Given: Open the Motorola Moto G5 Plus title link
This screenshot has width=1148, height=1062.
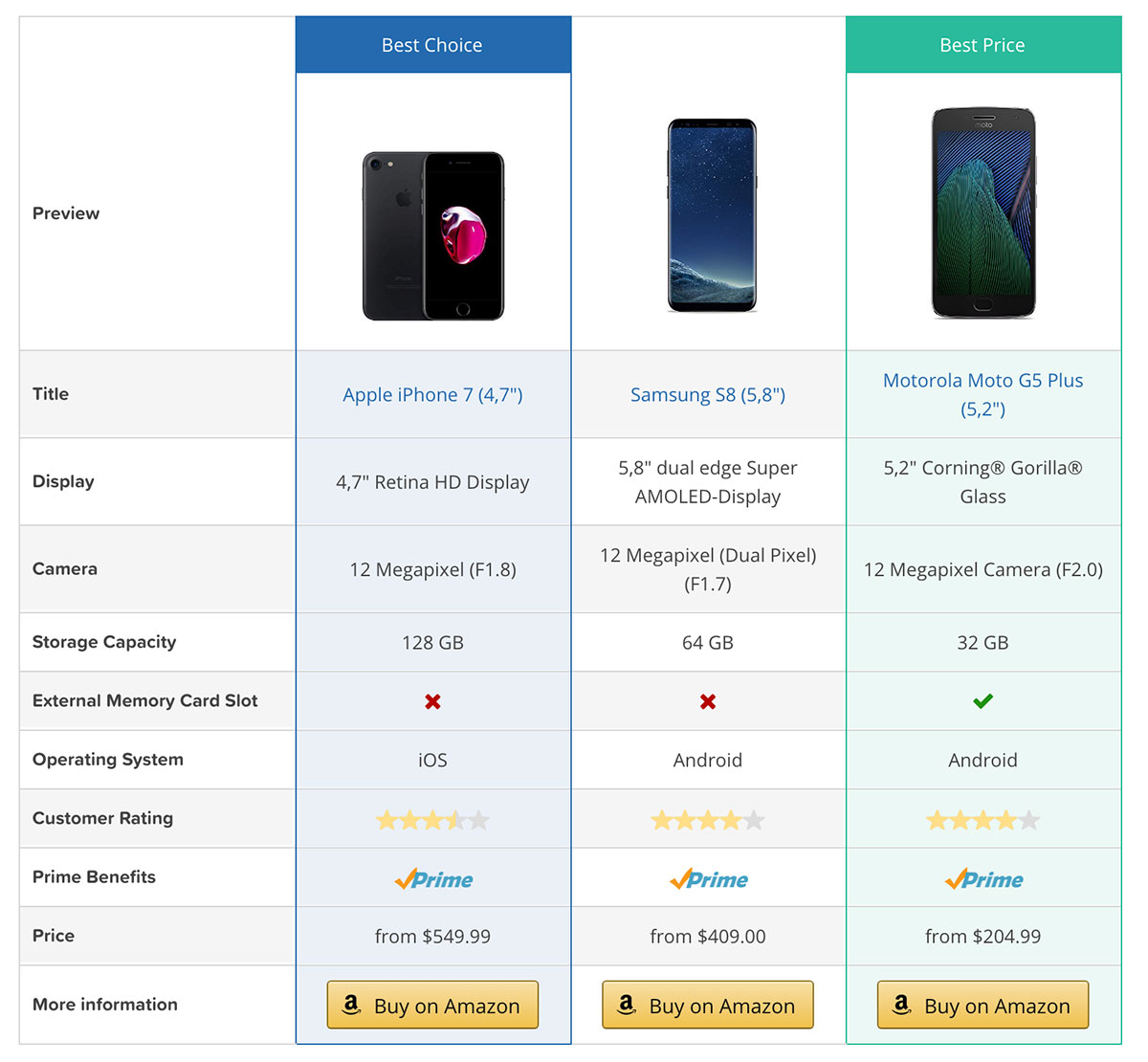Looking at the screenshot, I should click(982, 394).
